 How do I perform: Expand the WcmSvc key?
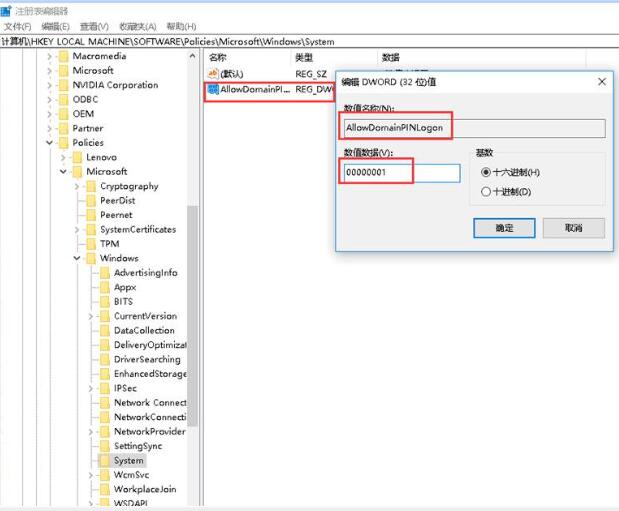(91, 475)
